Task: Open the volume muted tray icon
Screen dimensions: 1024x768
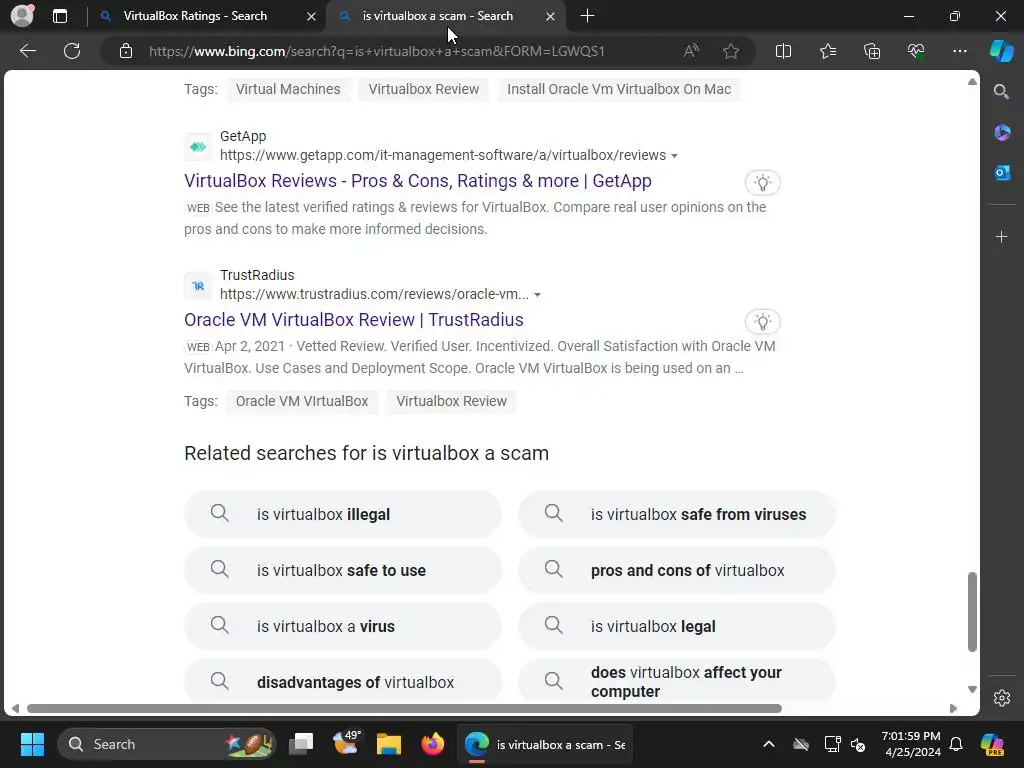Action: 858,744
